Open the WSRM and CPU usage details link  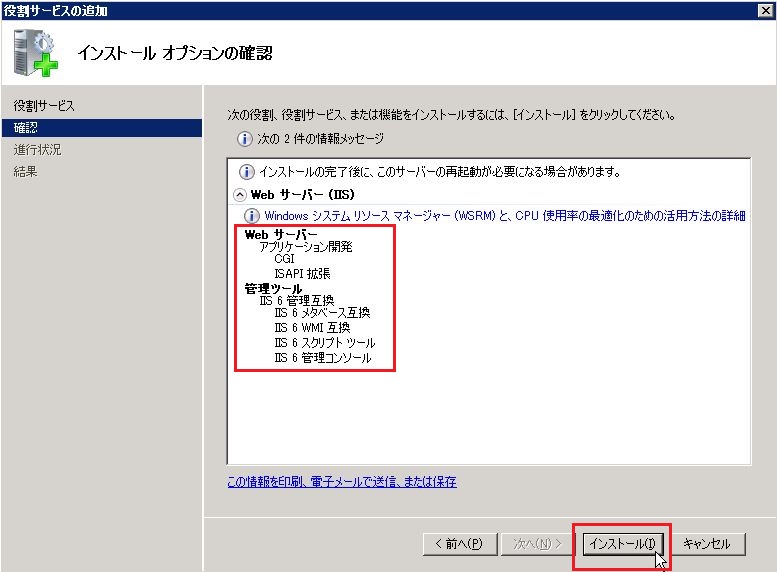coord(504,216)
